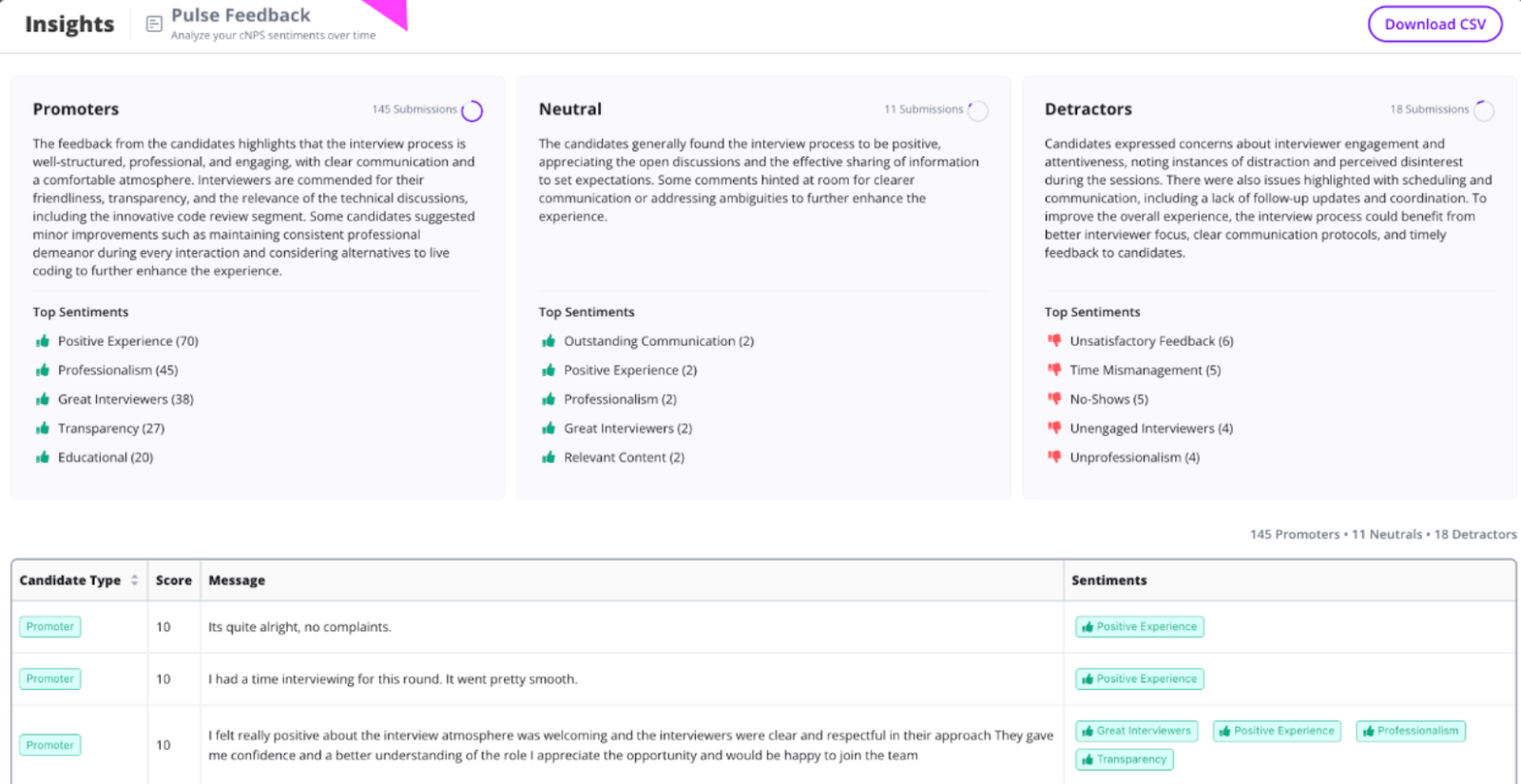Download the CSV report
1521x784 pixels.
click(1434, 25)
